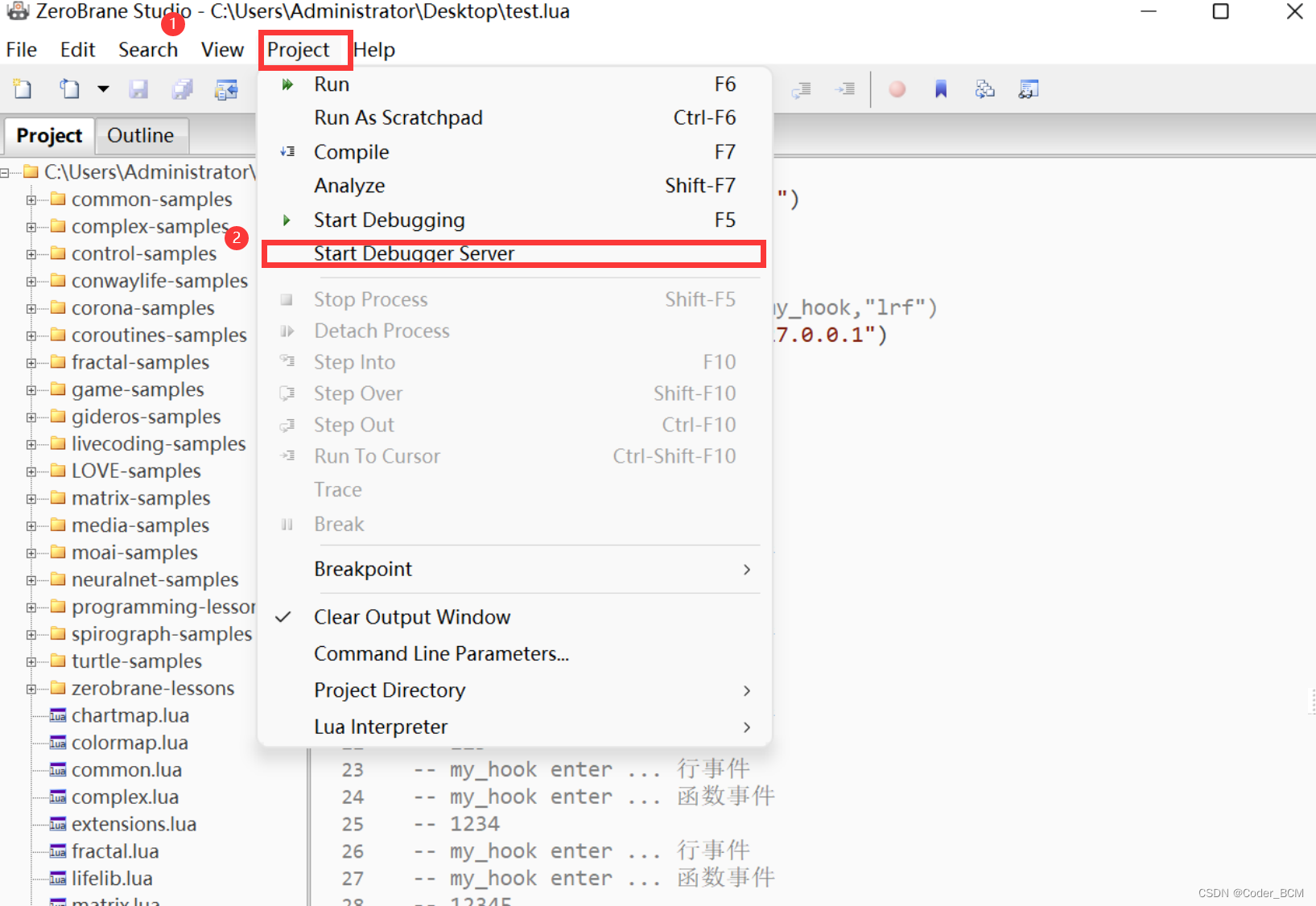The image size is (1316, 906).
Task: Select the spirograph-samples folder
Action: [x=162, y=634]
